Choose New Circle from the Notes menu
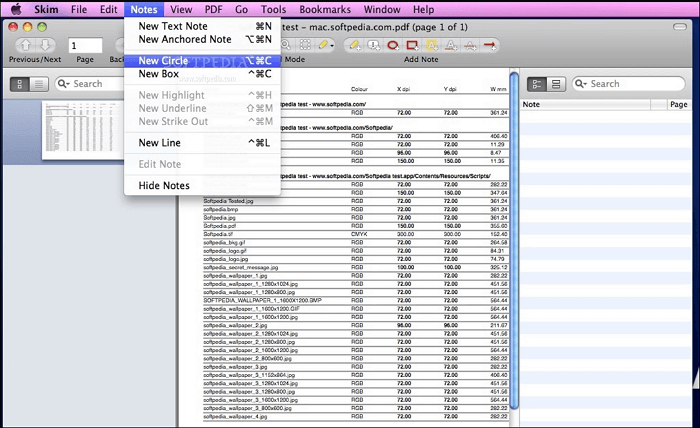Viewport: 700px width, 428px height. click(x=163, y=60)
